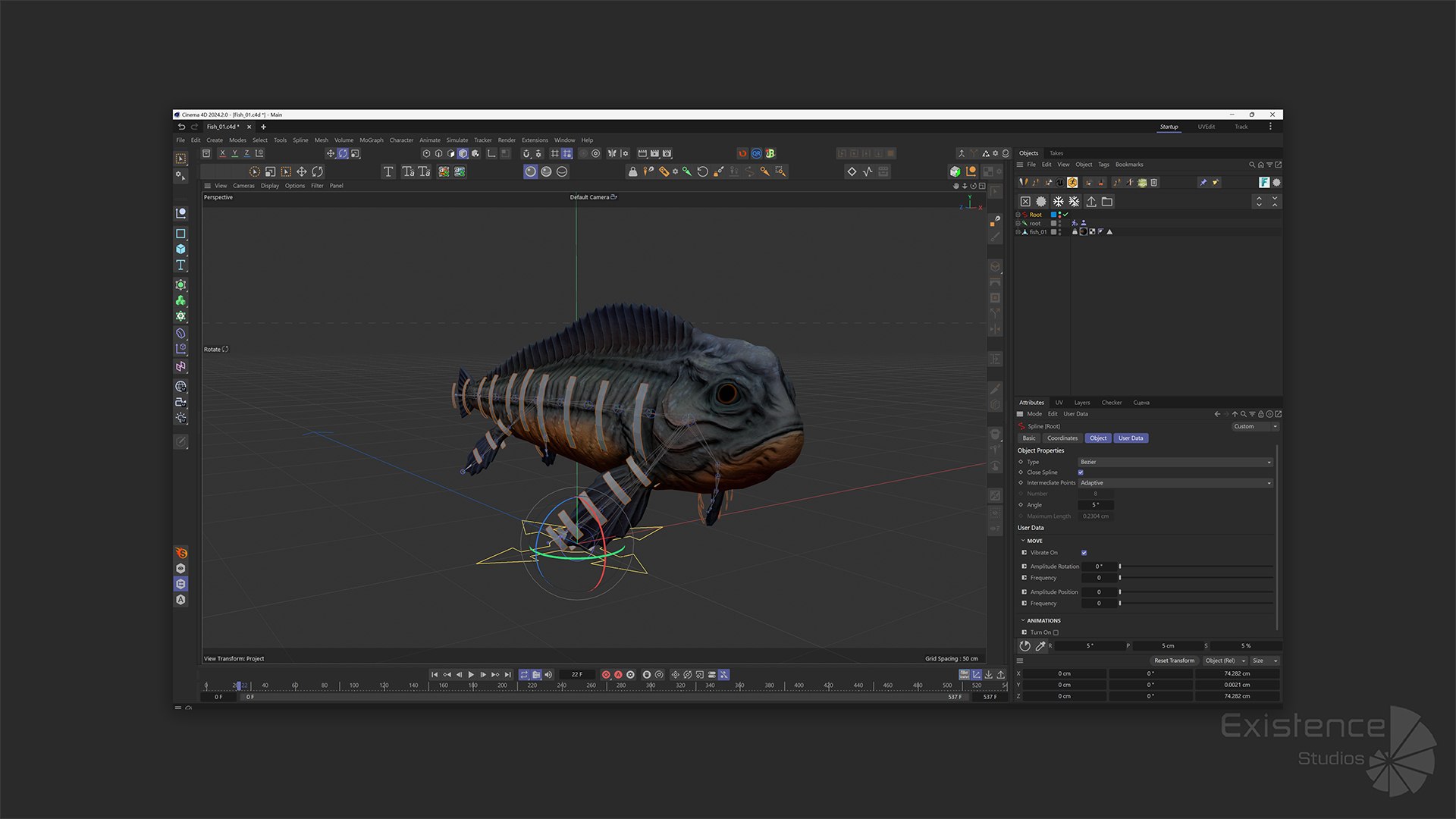Viewport: 1456px width, 819px height.
Task: Toggle the green enable checkmark on Root
Action: click(1065, 215)
